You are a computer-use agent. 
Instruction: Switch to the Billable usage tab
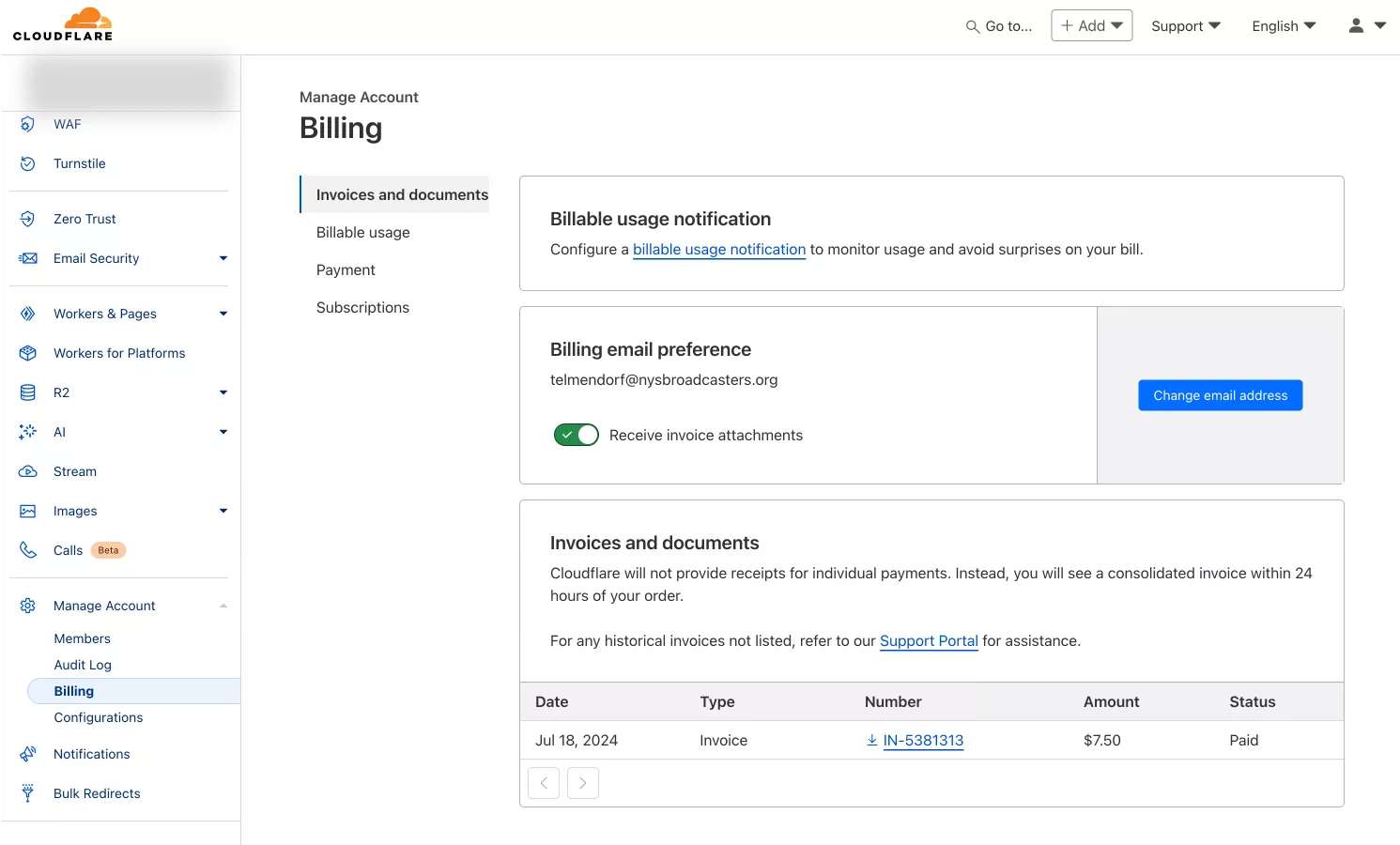363,233
